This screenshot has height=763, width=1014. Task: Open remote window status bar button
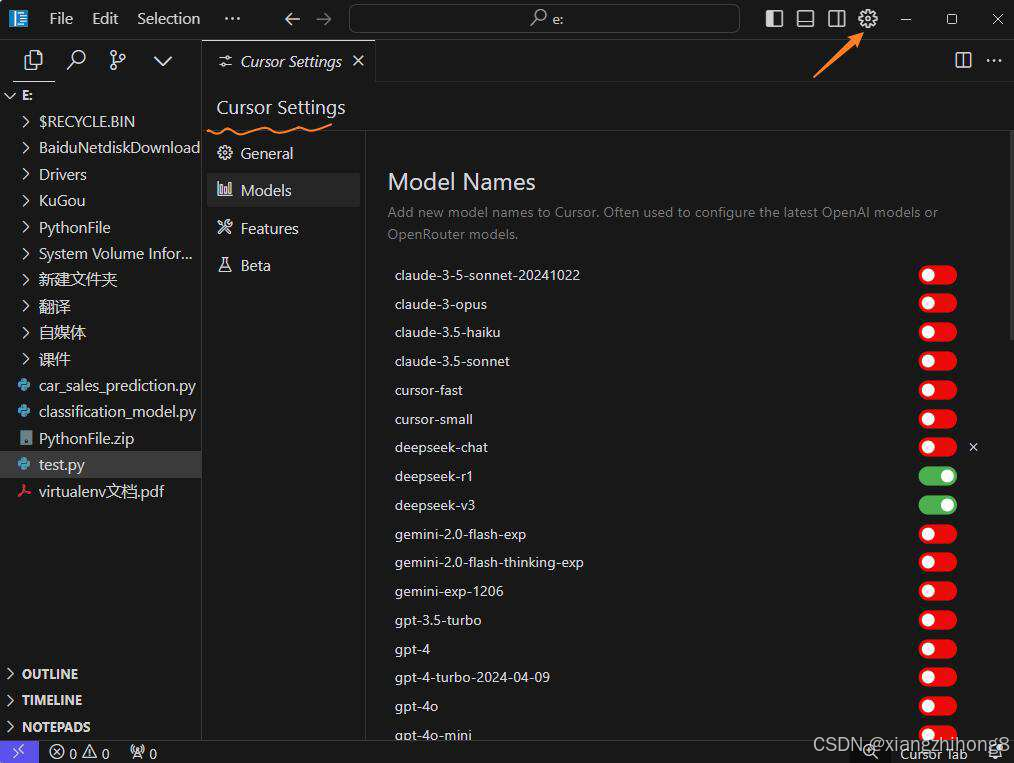click(x=19, y=751)
